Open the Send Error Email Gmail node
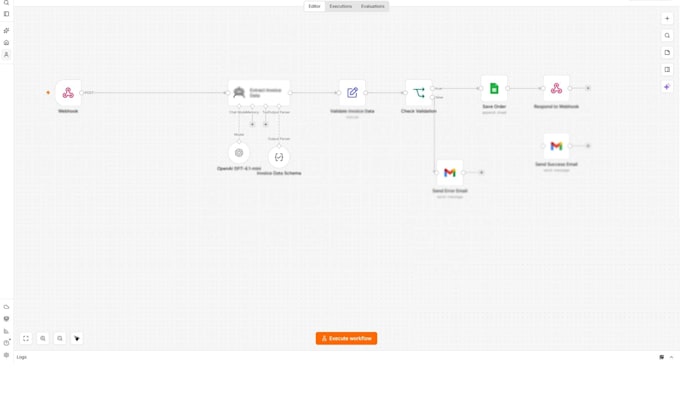Image resolution: width=680 pixels, height=411 pixels. click(x=450, y=173)
